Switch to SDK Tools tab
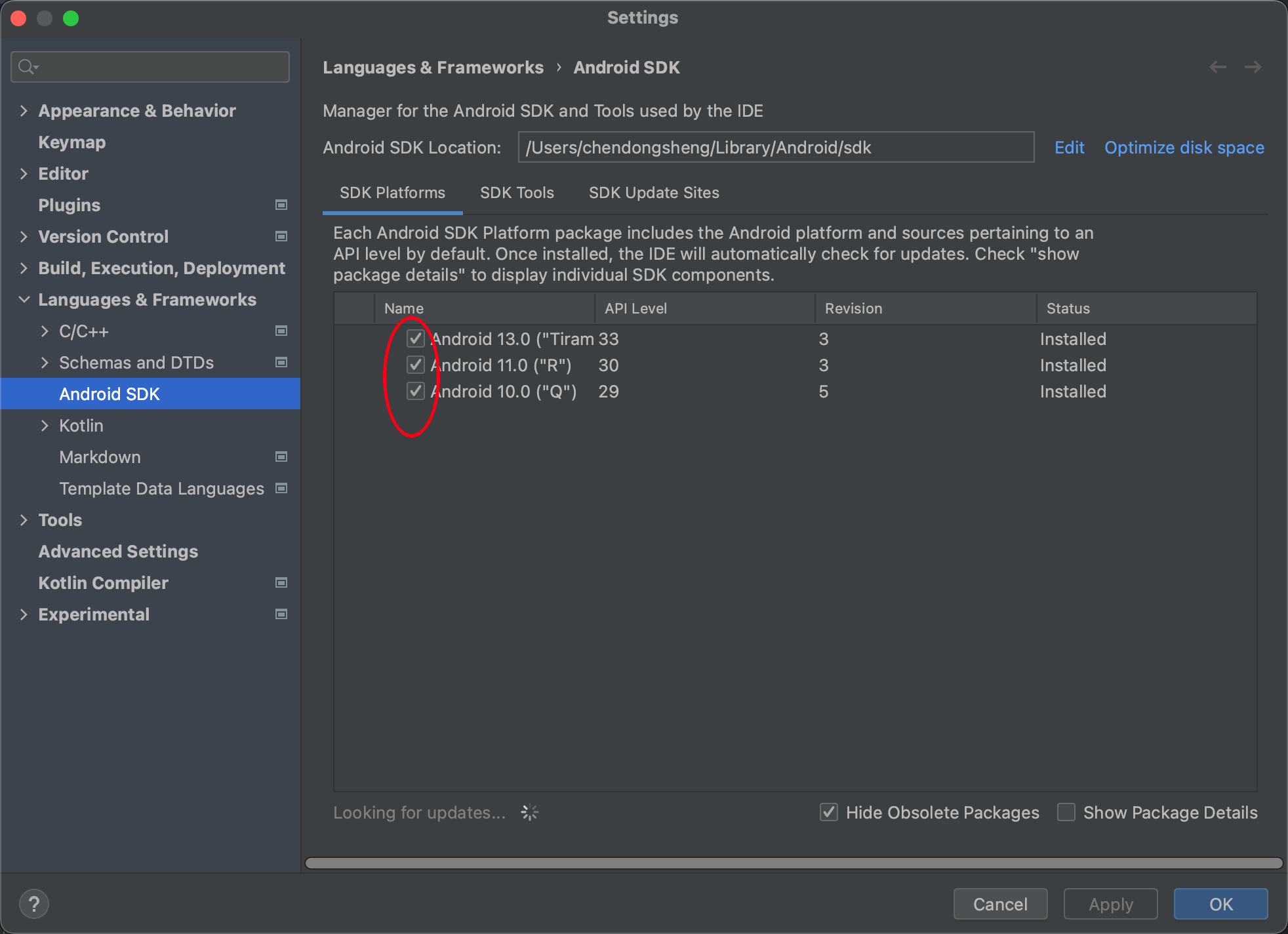 click(x=517, y=193)
